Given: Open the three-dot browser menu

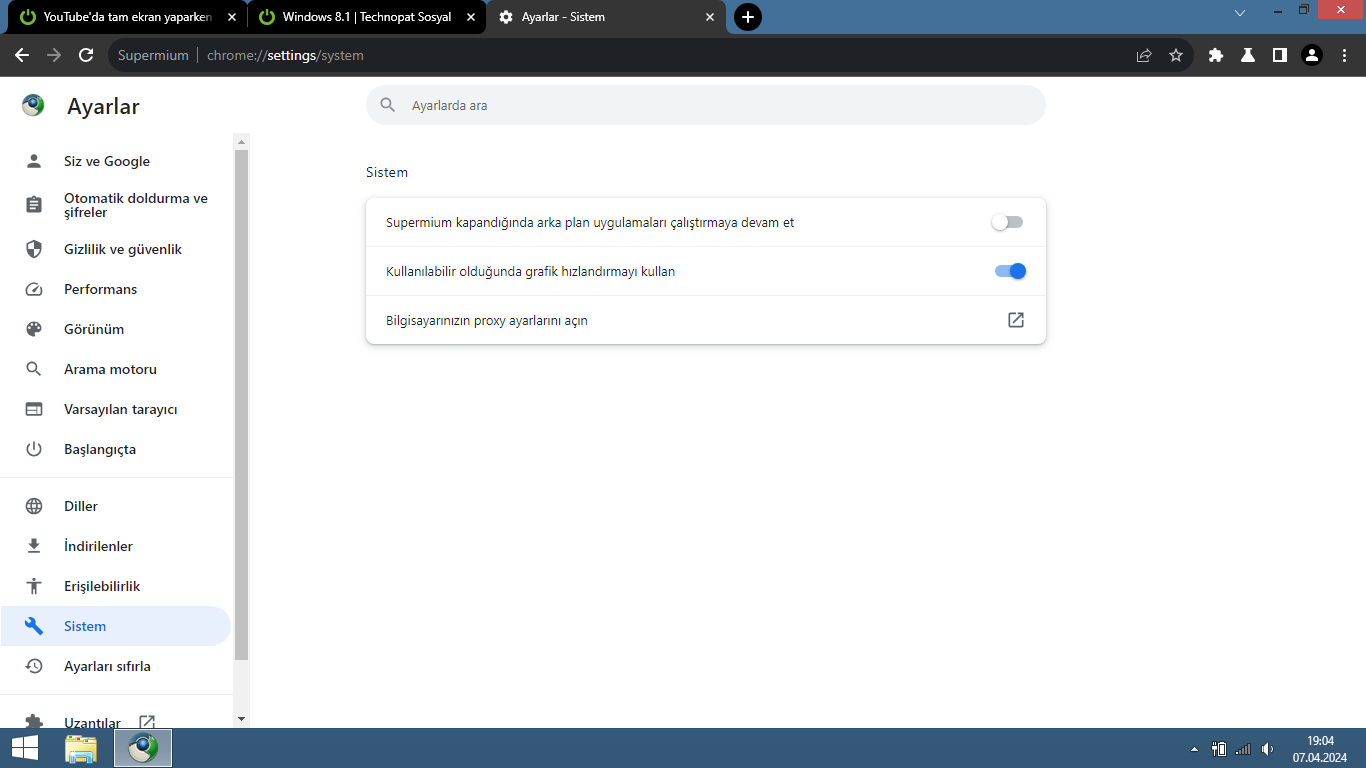Looking at the screenshot, I should [x=1344, y=56].
